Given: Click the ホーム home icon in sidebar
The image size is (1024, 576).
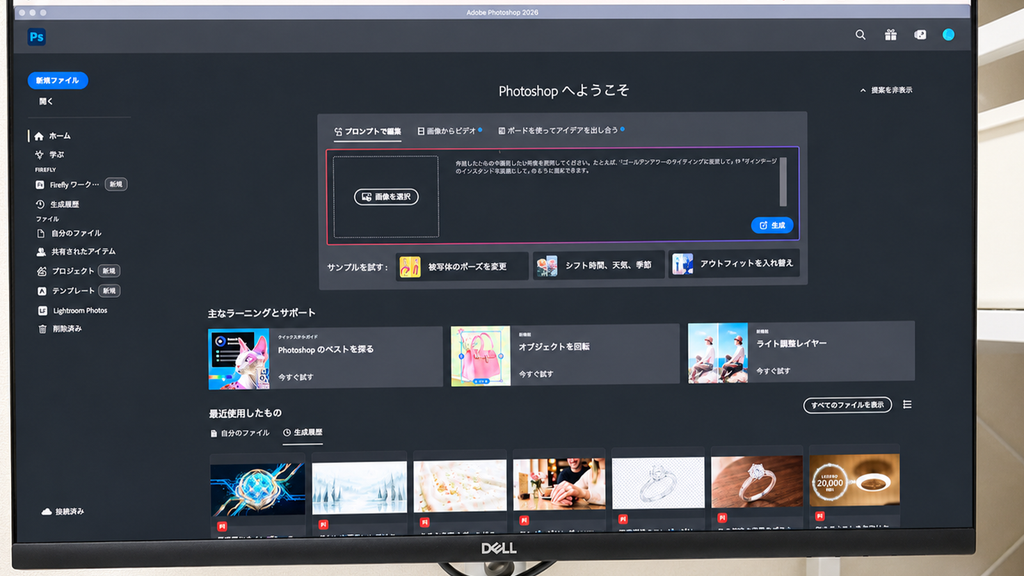Looking at the screenshot, I should tap(39, 136).
